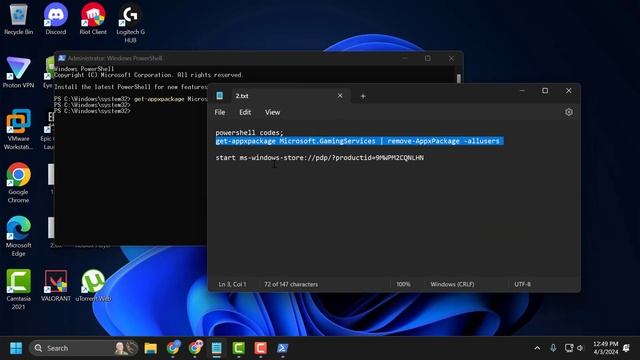The image size is (640, 360).
Task: Click the UTF-8 encoding indicator
Action: [x=522, y=284]
